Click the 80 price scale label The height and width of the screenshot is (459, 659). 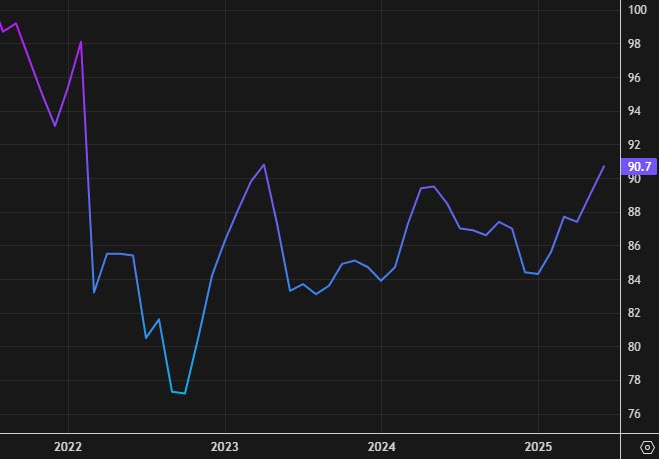636,347
